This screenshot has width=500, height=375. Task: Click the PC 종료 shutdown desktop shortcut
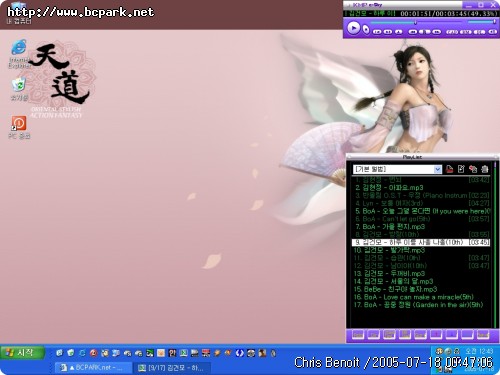tap(19, 127)
